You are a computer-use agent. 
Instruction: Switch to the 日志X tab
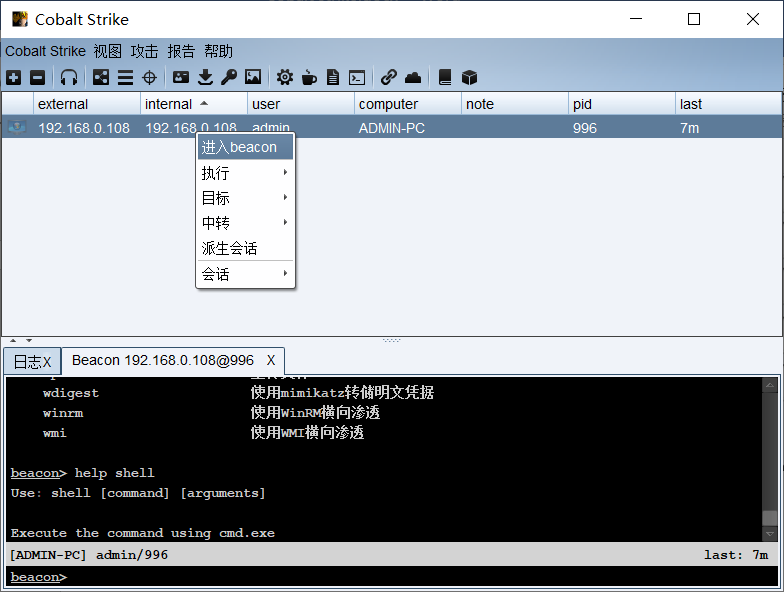click(32, 361)
